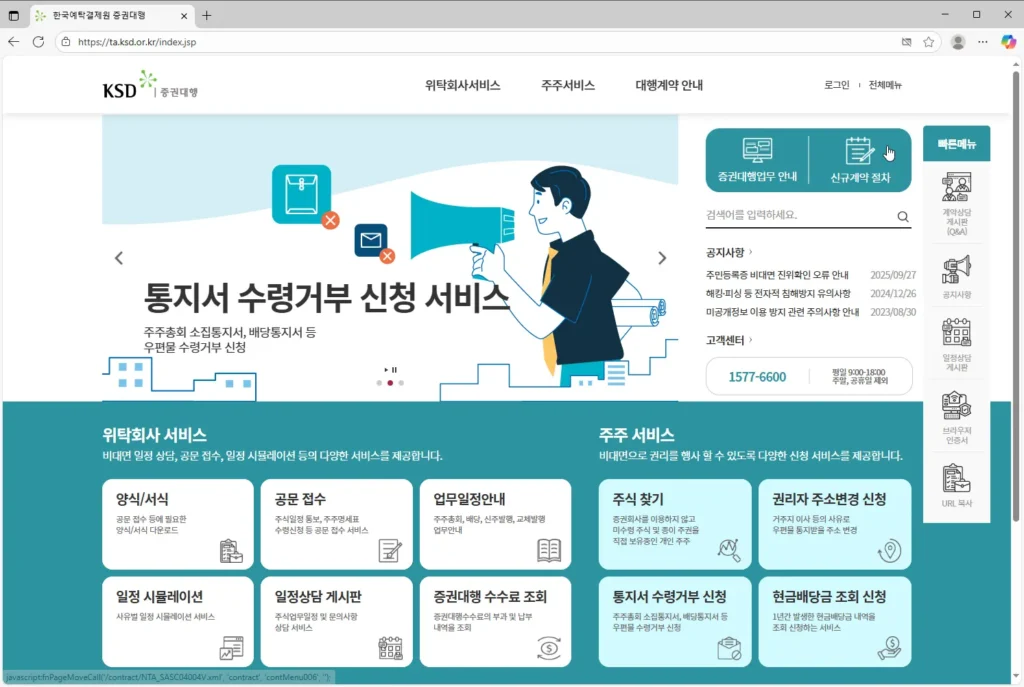Image resolution: width=1024 pixels, height=687 pixels.
Task: Open the 업무일정안내 service card
Action: coord(496,524)
